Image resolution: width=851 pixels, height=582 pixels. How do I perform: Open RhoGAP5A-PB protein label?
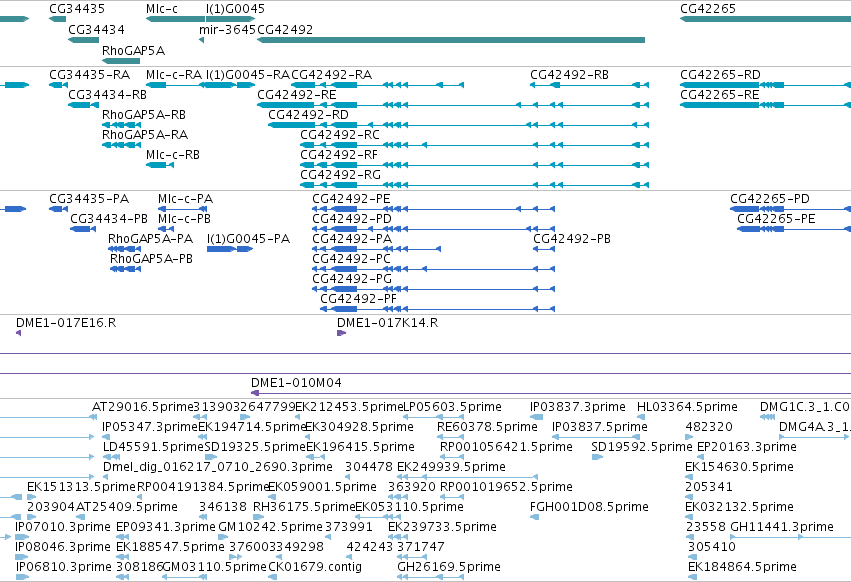click(x=151, y=259)
